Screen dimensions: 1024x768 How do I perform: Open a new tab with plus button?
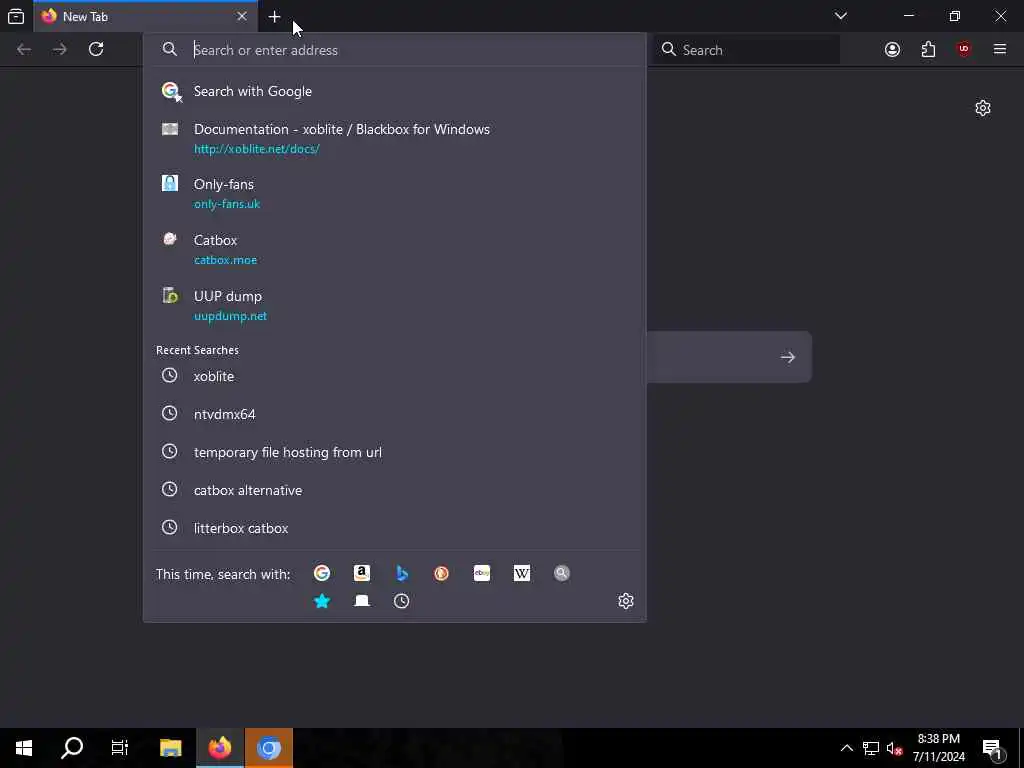click(274, 16)
